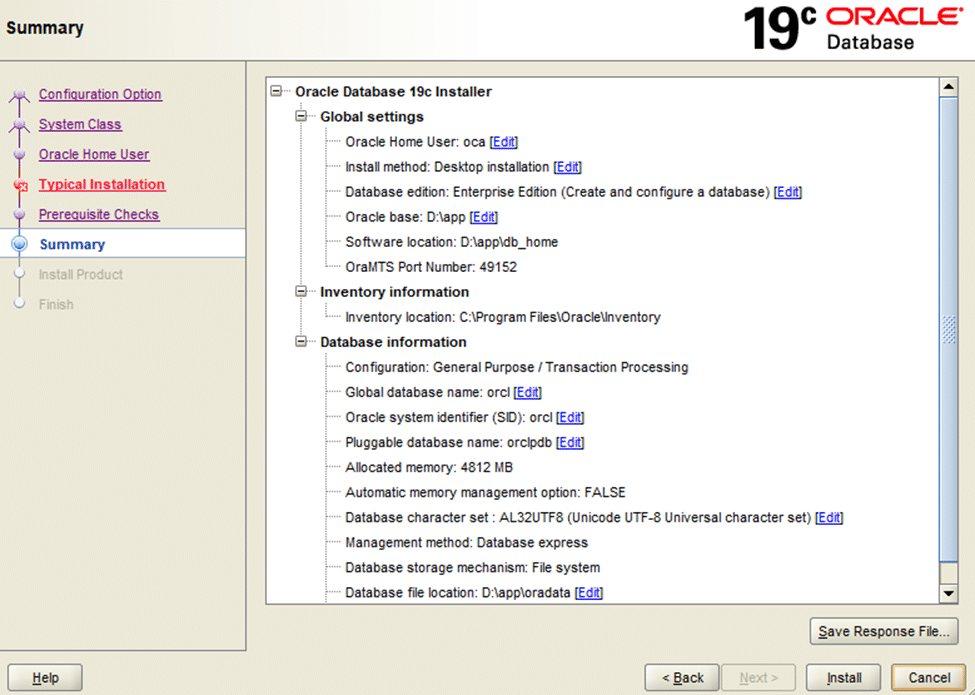Collapse the Oracle Database 19c Installer node

(x=276, y=91)
